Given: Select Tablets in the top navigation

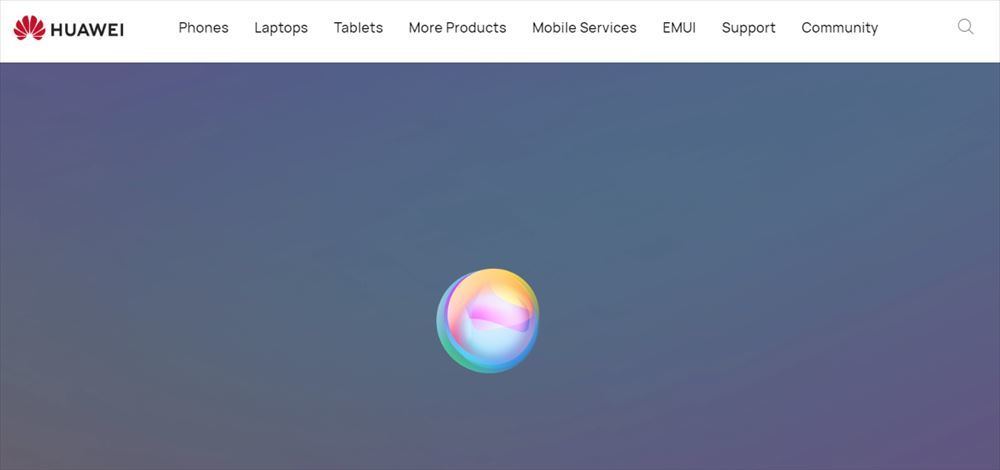Looking at the screenshot, I should tap(358, 27).
